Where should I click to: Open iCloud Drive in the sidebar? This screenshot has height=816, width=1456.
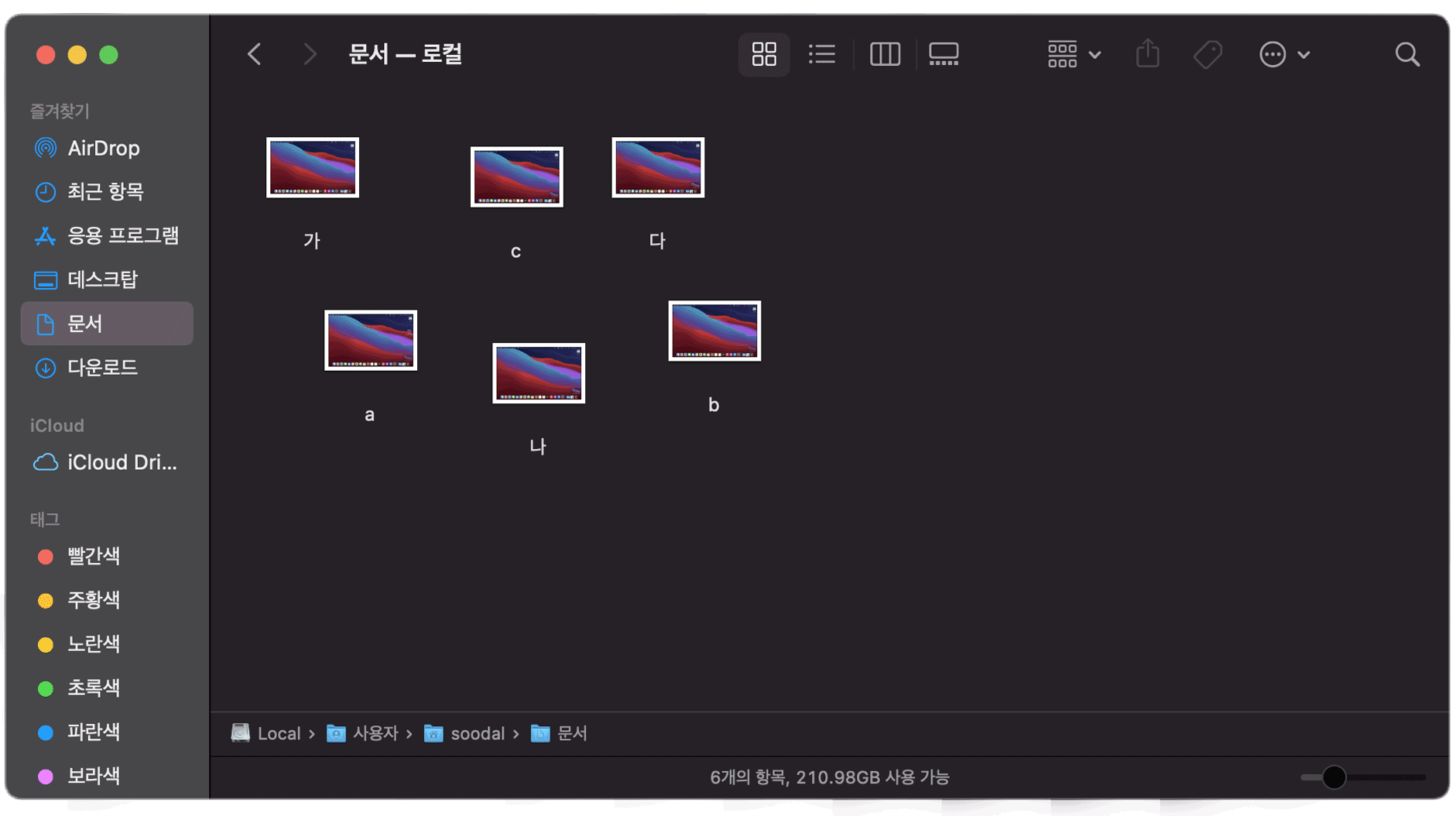coord(107,462)
